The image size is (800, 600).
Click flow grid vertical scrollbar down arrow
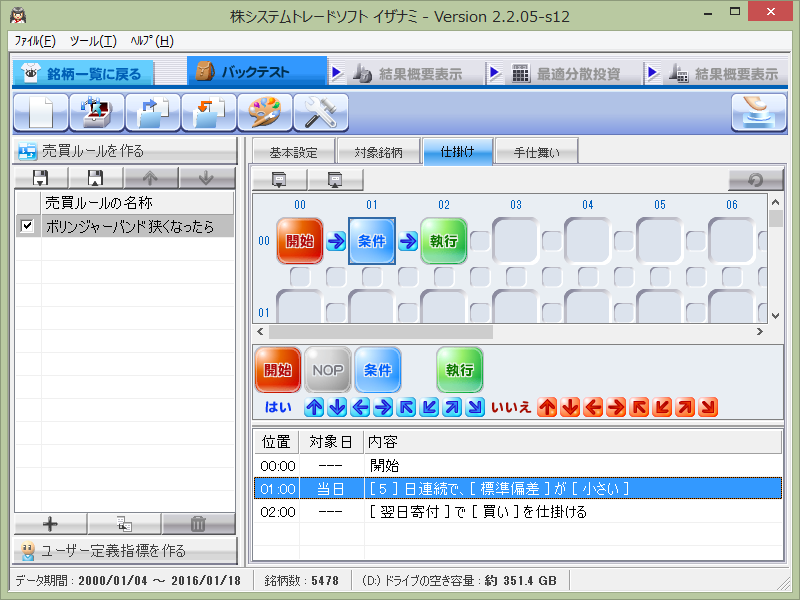pyautogui.click(x=776, y=315)
